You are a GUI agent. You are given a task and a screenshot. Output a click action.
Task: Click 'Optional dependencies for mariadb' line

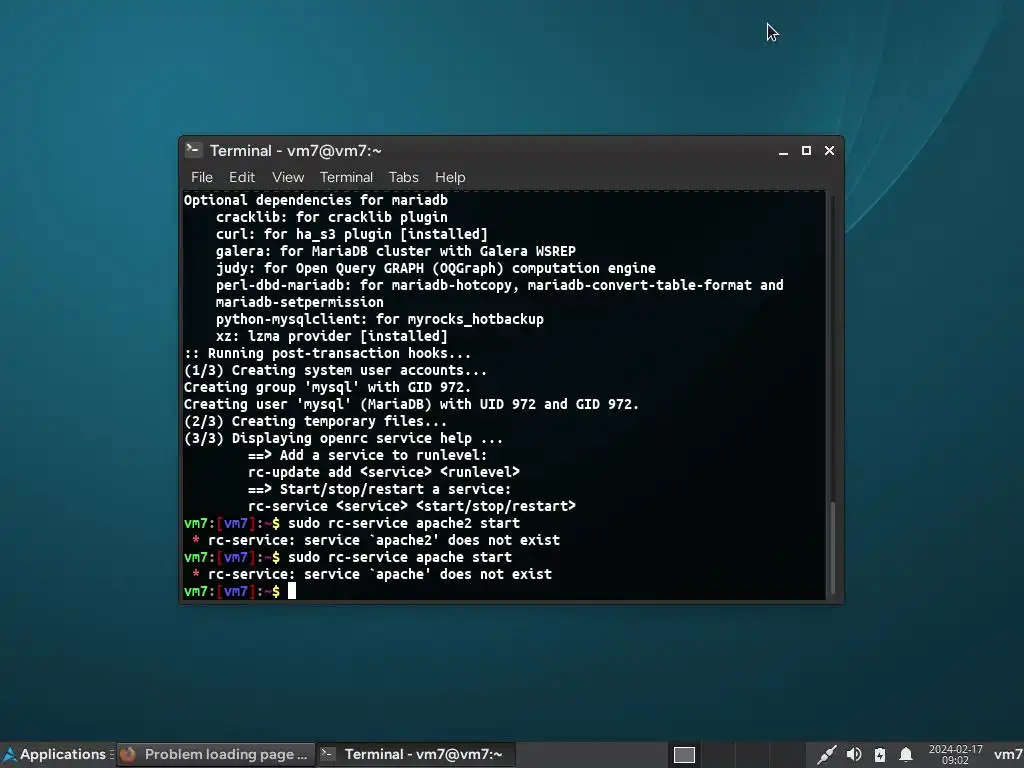tap(315, 200)
